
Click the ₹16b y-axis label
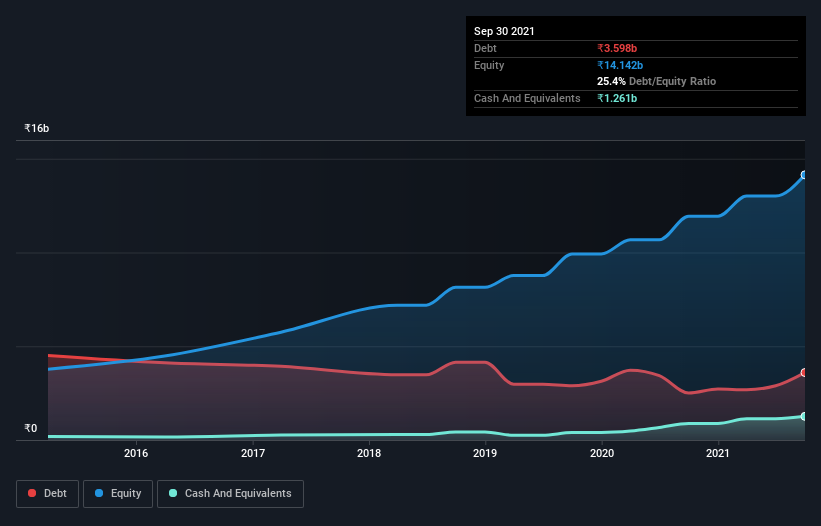coord(37,128)
